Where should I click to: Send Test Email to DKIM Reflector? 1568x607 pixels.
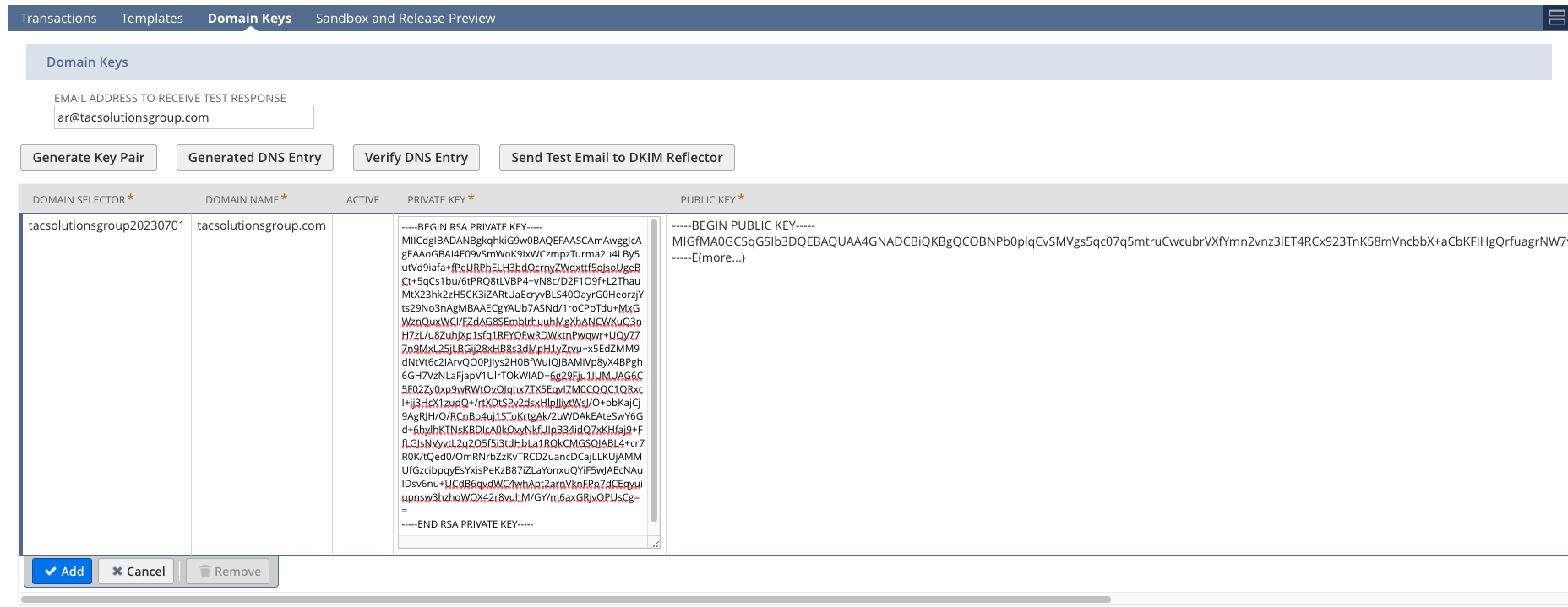(x=617, y=158)
